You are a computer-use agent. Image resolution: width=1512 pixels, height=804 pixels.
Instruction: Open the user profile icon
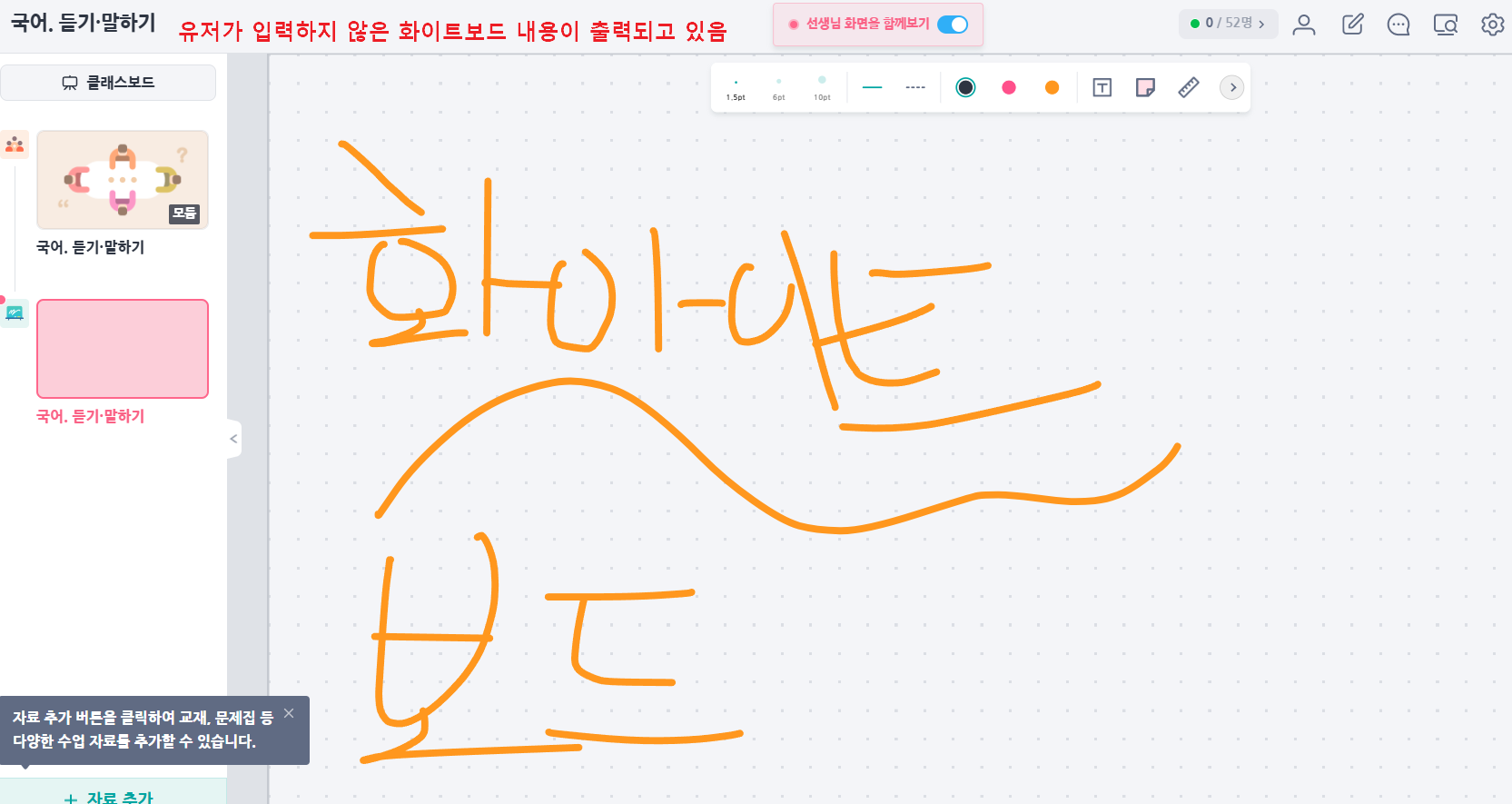pos(1304,25)
